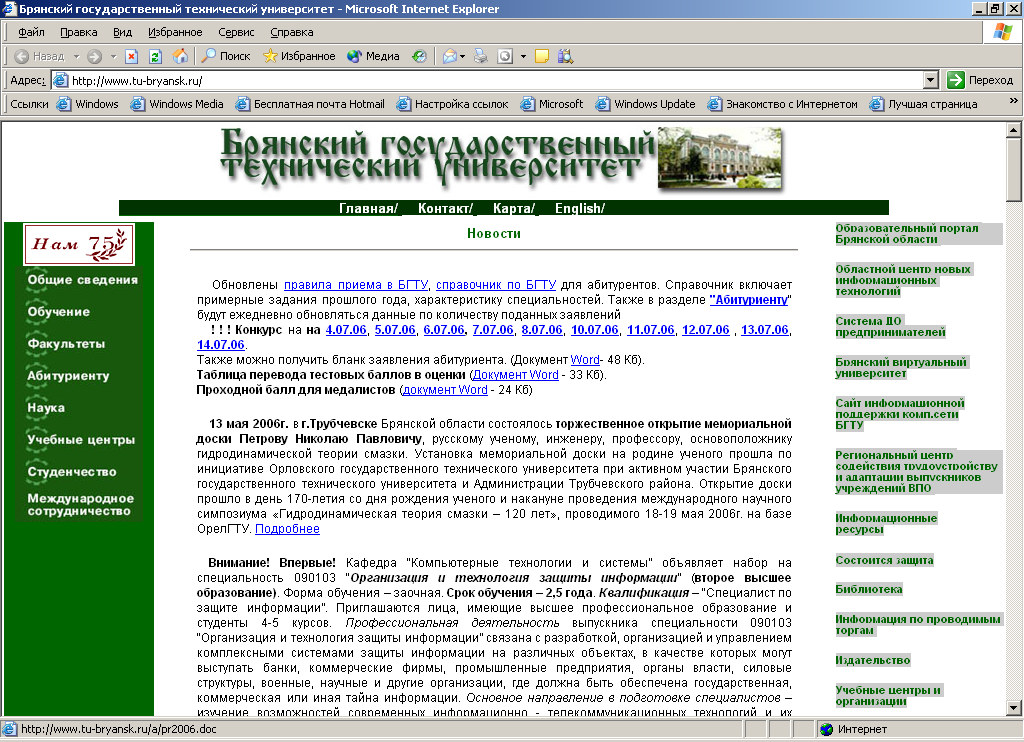Click the Переход (Go) button

coord(980,80)
